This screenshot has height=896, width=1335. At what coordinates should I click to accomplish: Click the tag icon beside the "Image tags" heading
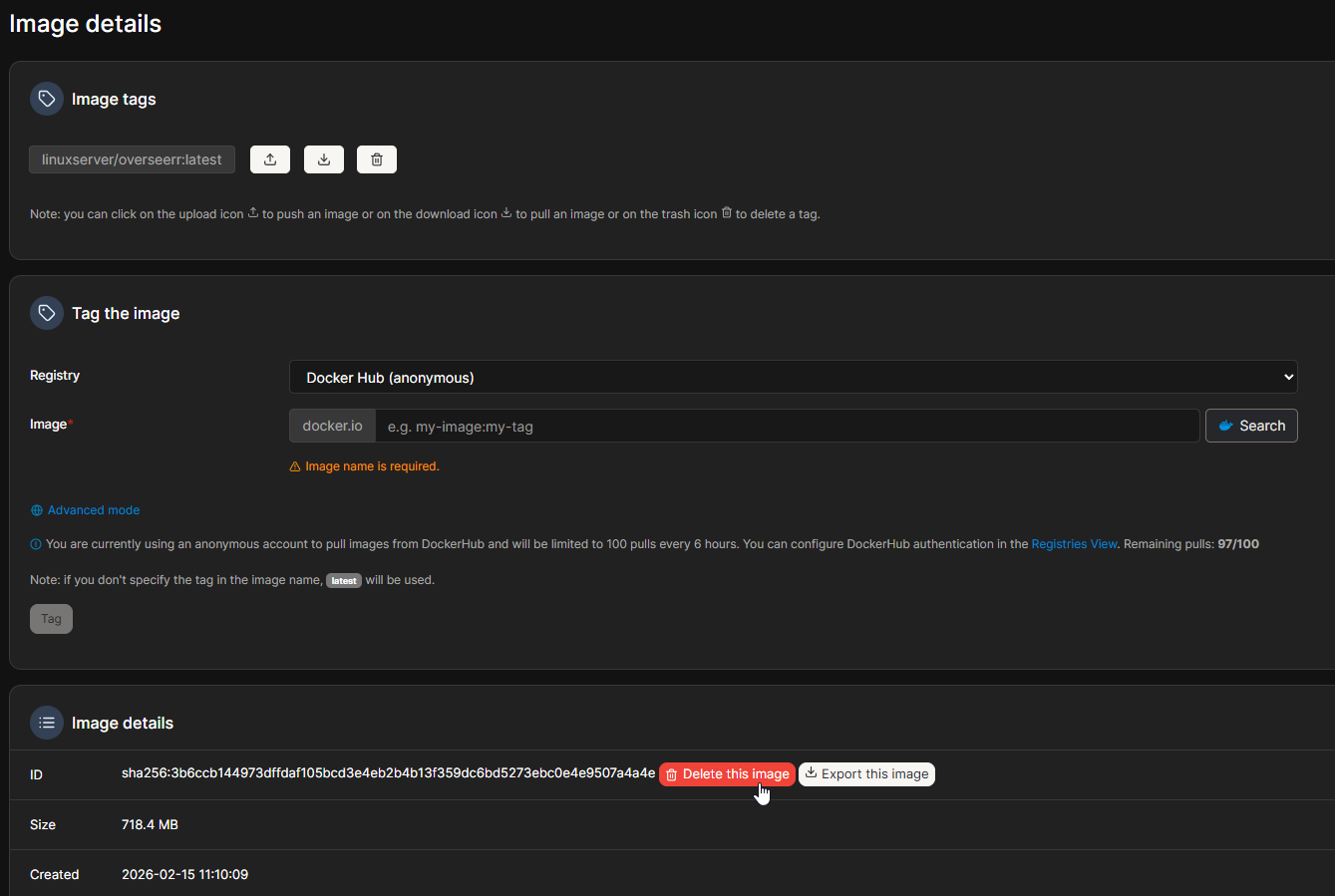(47, 99)
